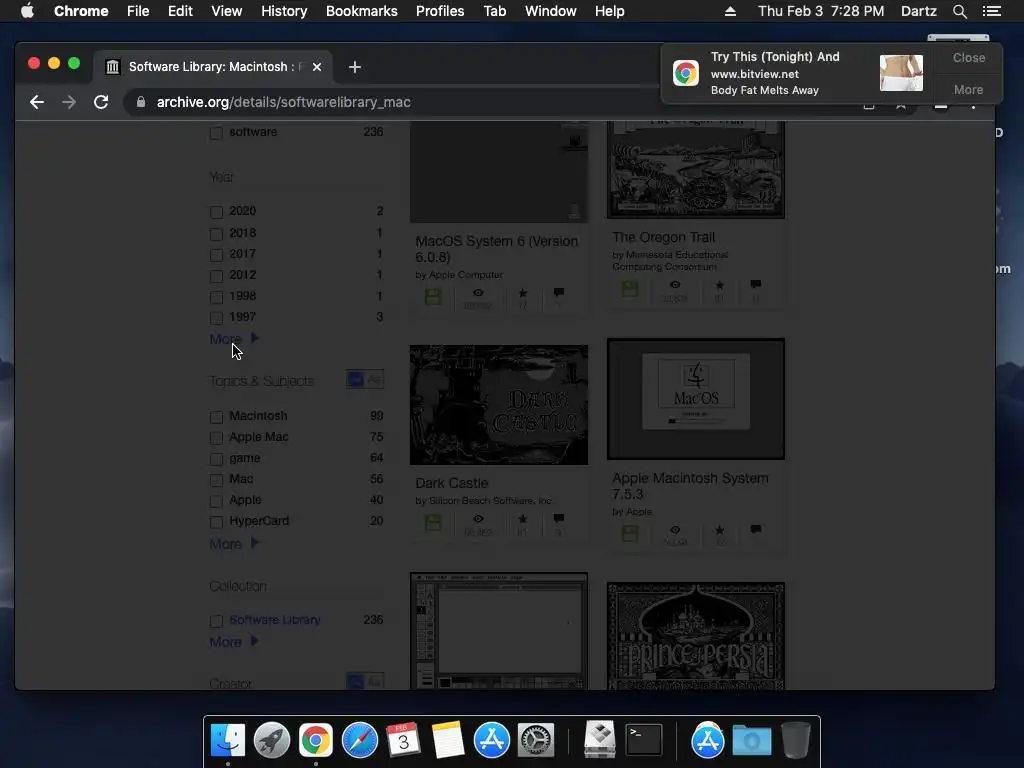1024x768 pixels.
Task: Open the App Store icon beside Notes
Action: pyautogui.click(x=492, y=740)
